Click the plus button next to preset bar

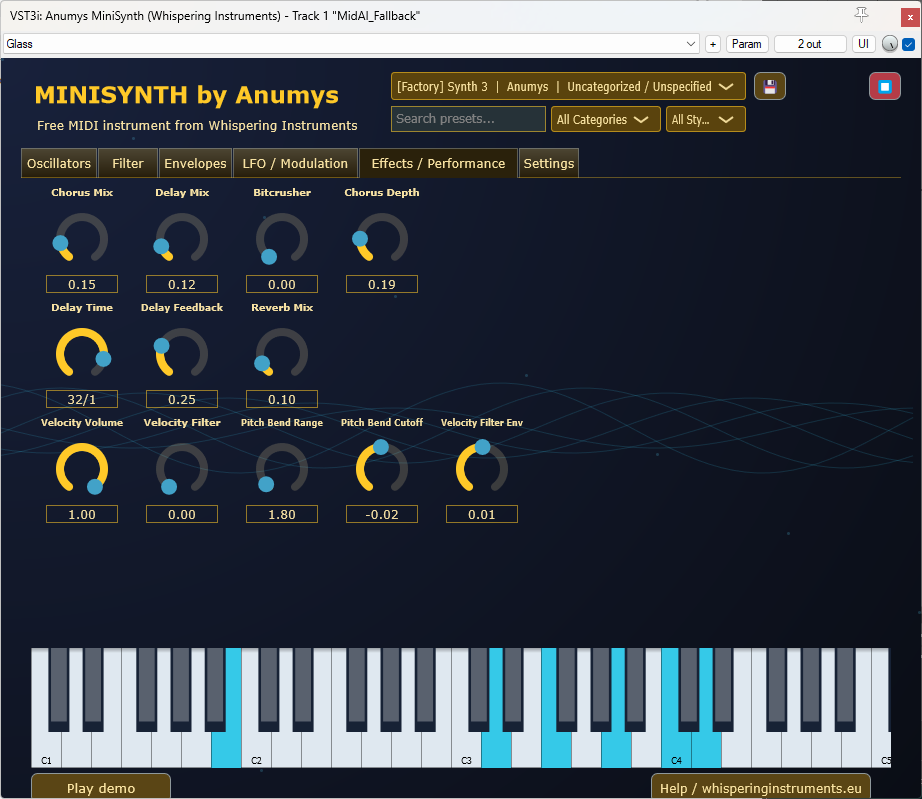[x=713, y=44]
